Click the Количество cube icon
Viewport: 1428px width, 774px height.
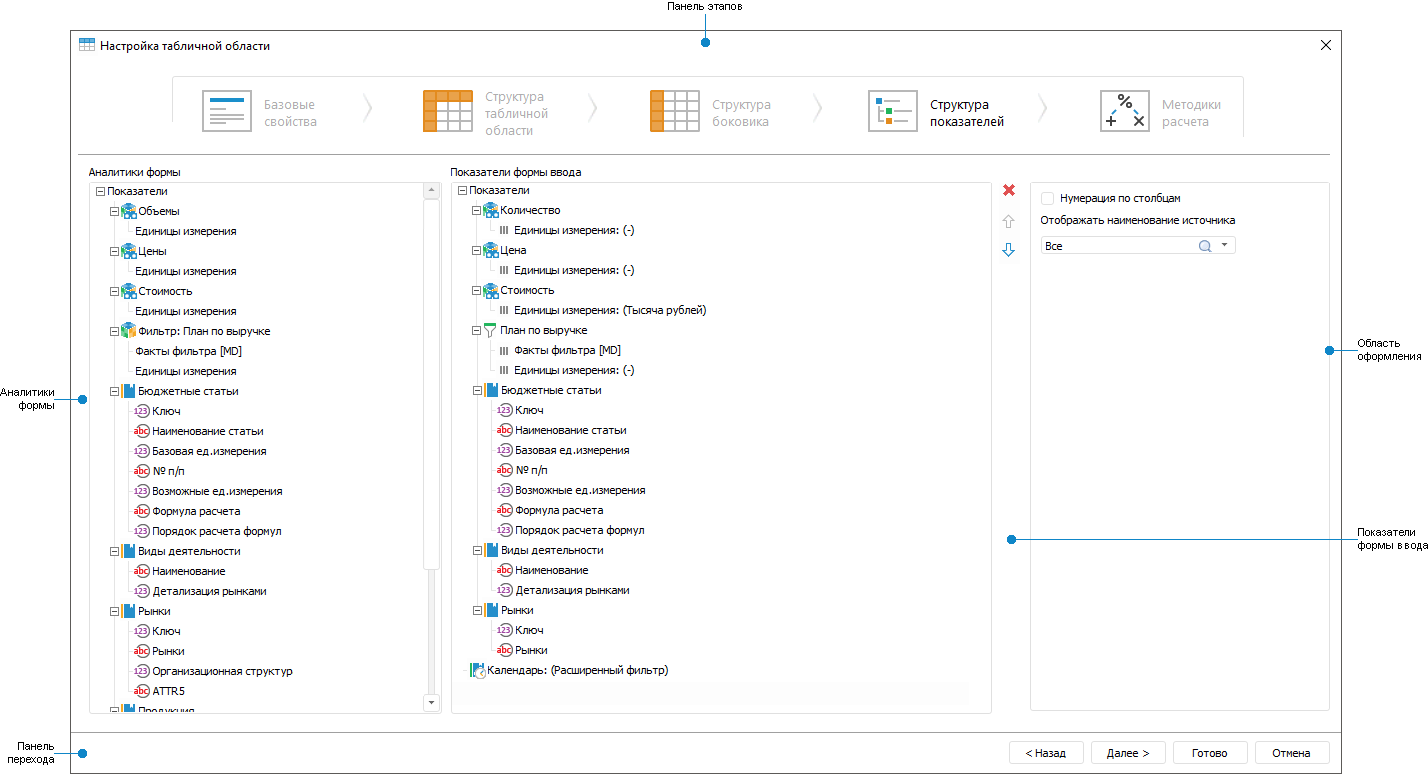click(x=490, y=210)
